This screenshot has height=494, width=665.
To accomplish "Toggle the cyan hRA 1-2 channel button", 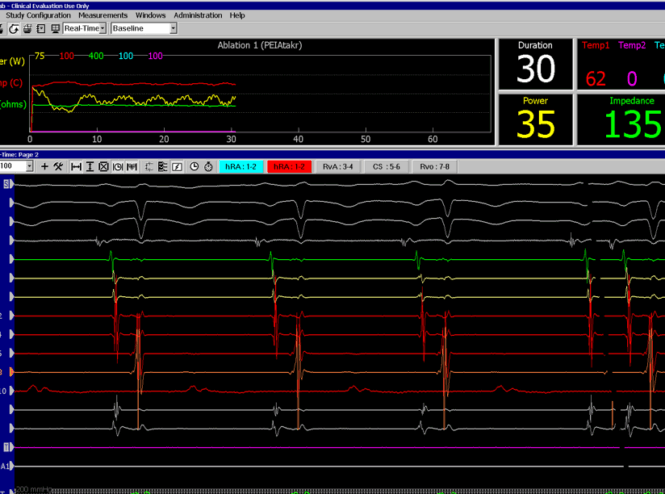I will point(241,166).
